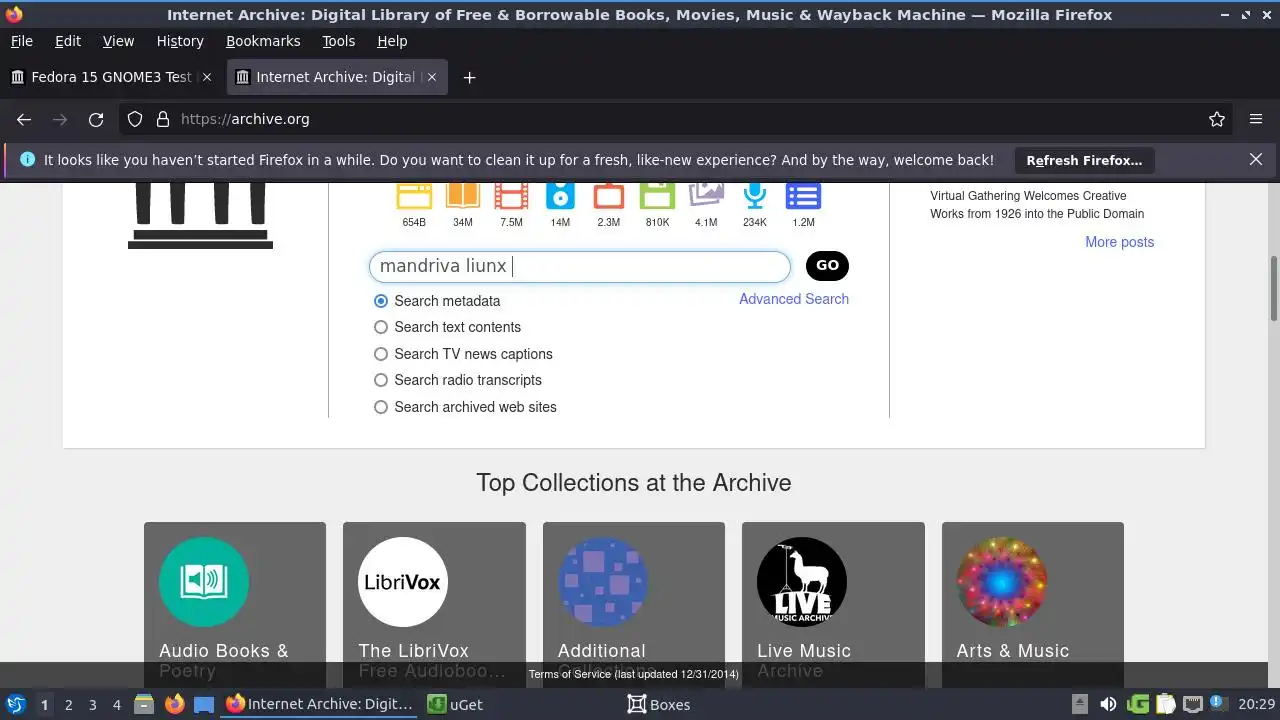The width and height of the screenshot is (1280, 720).
Task: Click the page vertical scrollbar thumb
Action: pyautogui.click(x=1273, y=288)
